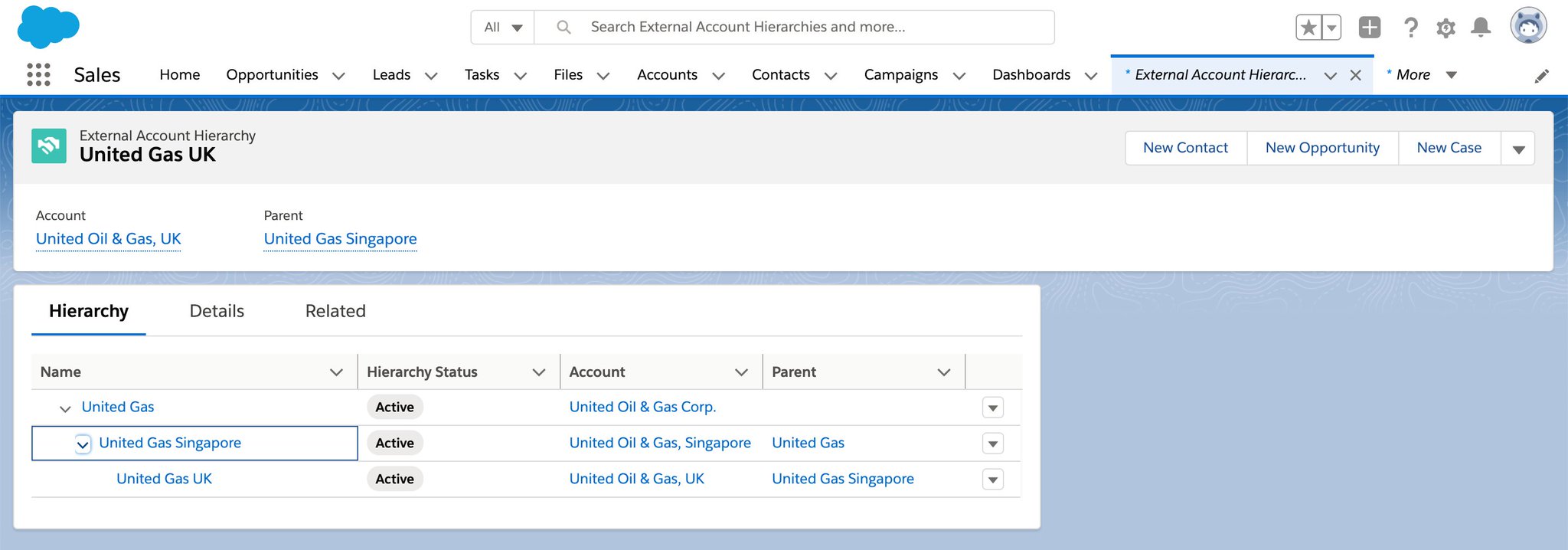Image resolution: width=1568 pixels, height=550 pixels.
Task: Expand the Leads nav menu chevron
Action: click(431, 75)
